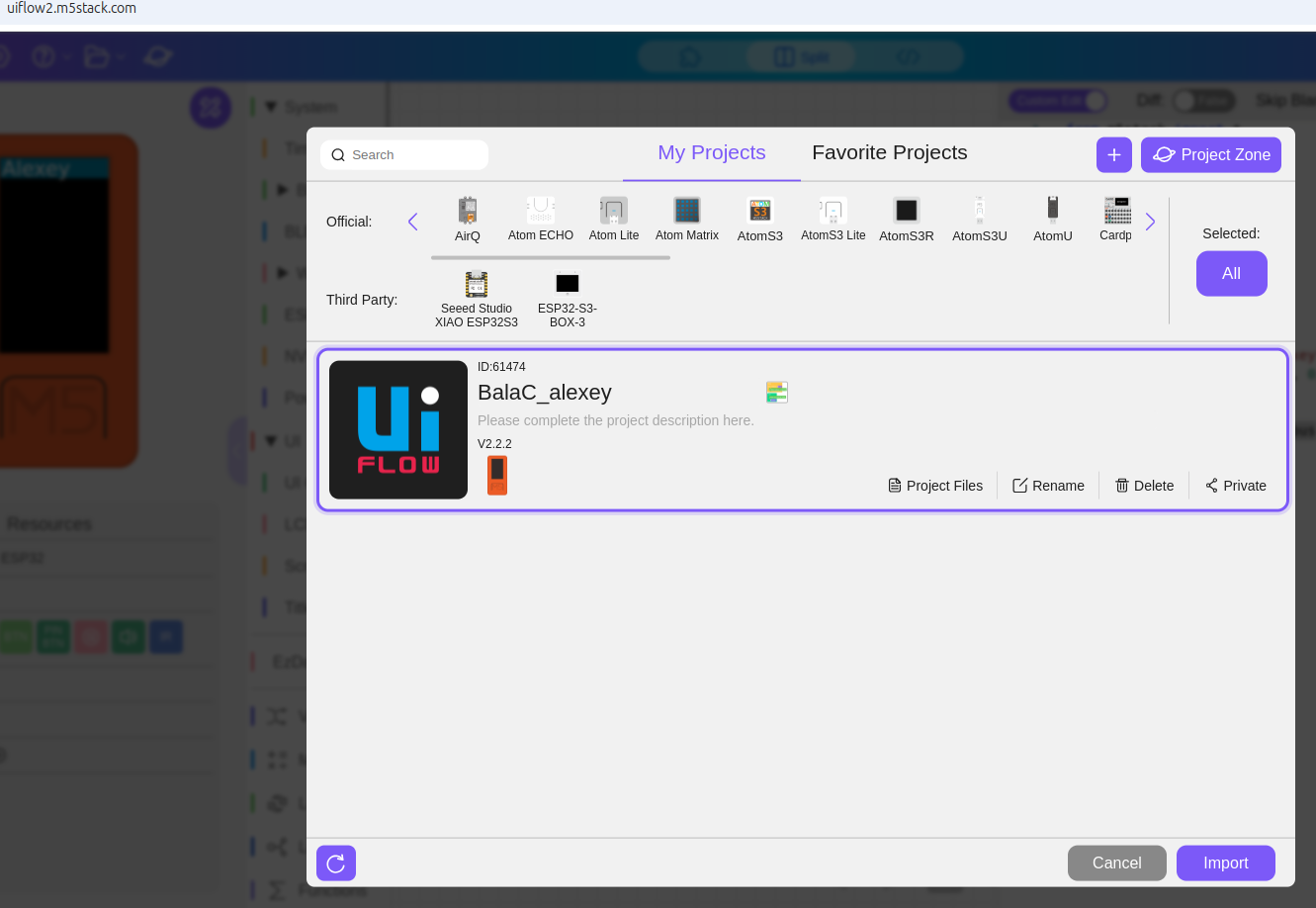Click the V2.2.2 version label
This screenshot has width=1316, height=908.
click(494, 444)
